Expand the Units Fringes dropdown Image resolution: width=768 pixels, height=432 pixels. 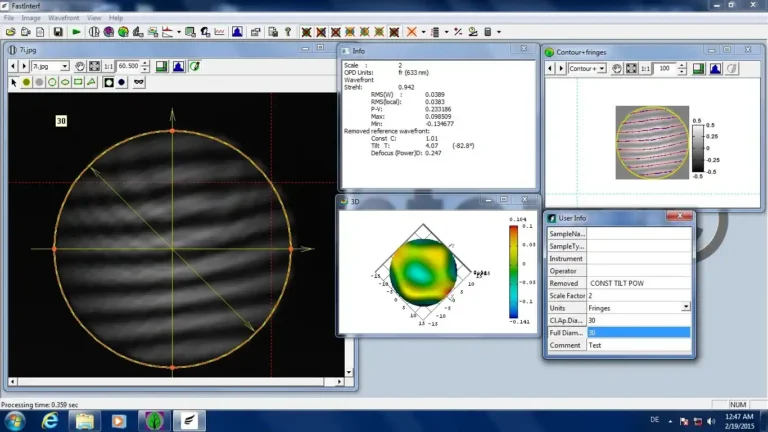(686, 307)
